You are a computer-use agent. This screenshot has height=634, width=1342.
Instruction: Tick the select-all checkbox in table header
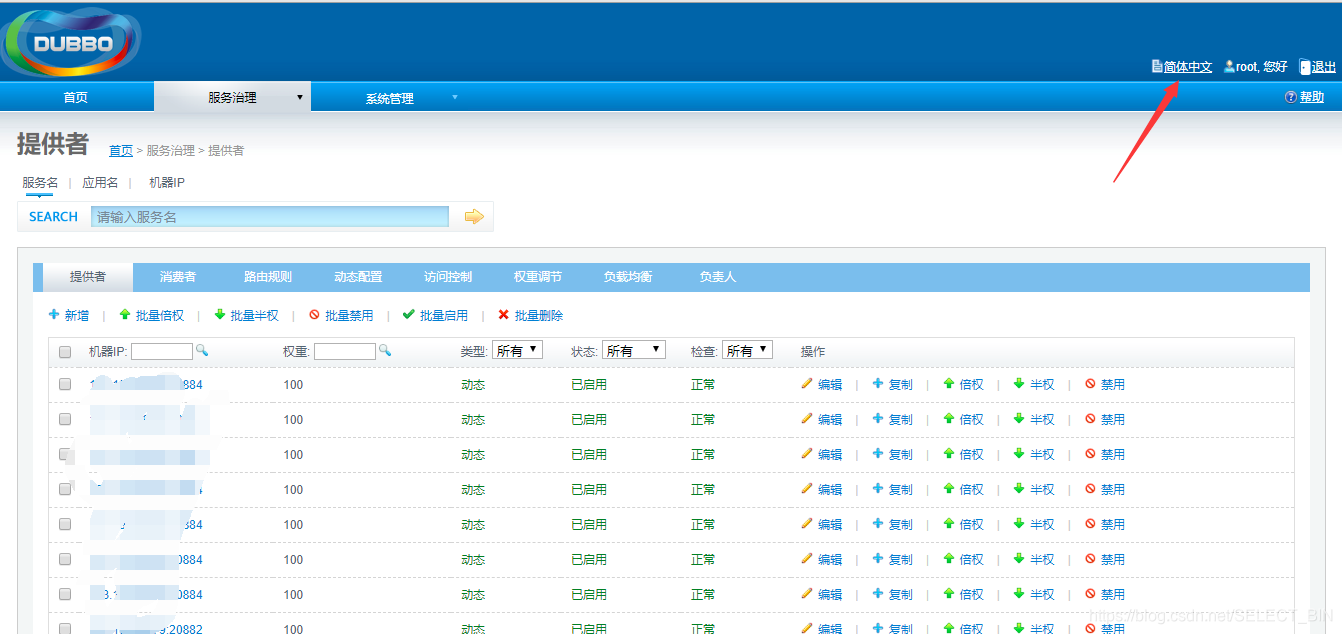pos(65,352)
